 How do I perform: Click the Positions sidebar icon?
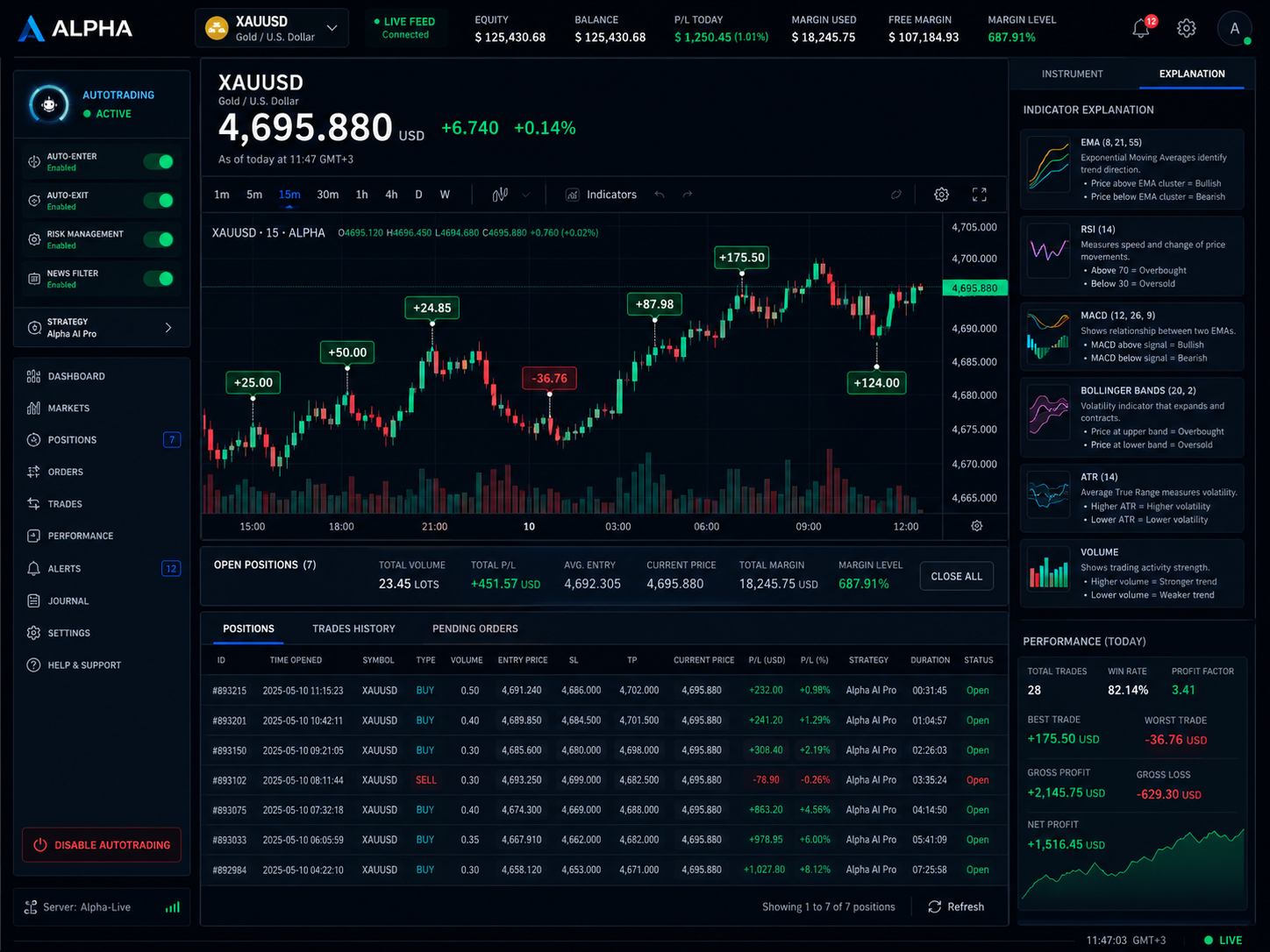[x=33, y=440]
